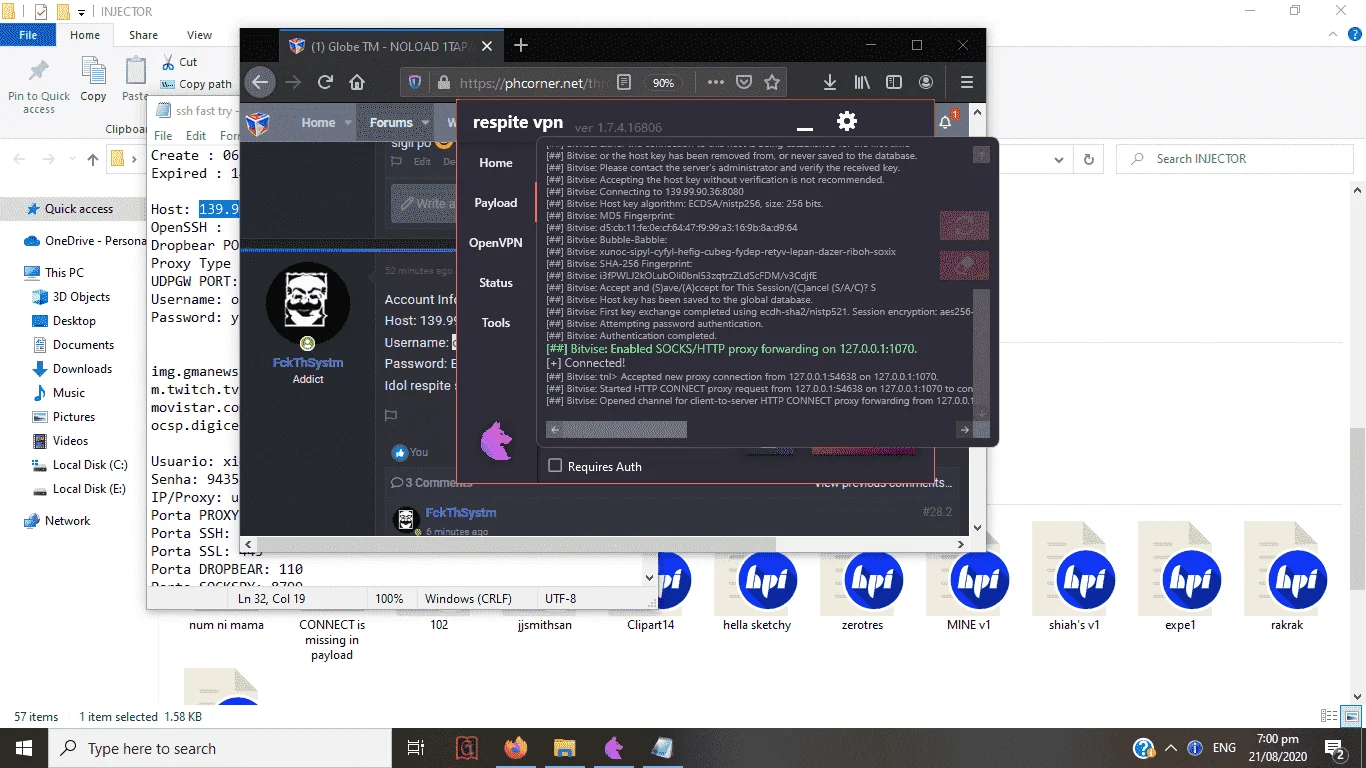This screenshot has width=1366, height=768.
Task: Refresh the Explorer address bar
Action: (1089, 159)
